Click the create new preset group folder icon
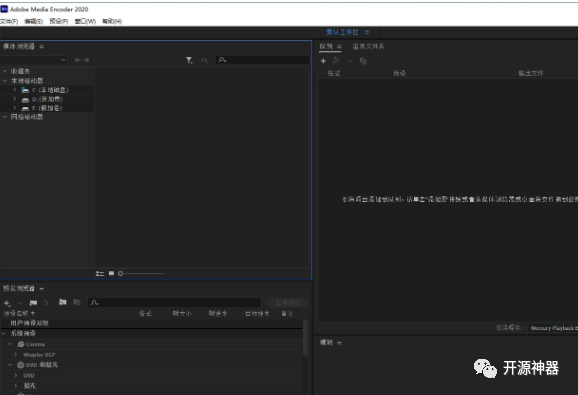The image size is (578, 395). pyautogui.click(x=33, y=303)
